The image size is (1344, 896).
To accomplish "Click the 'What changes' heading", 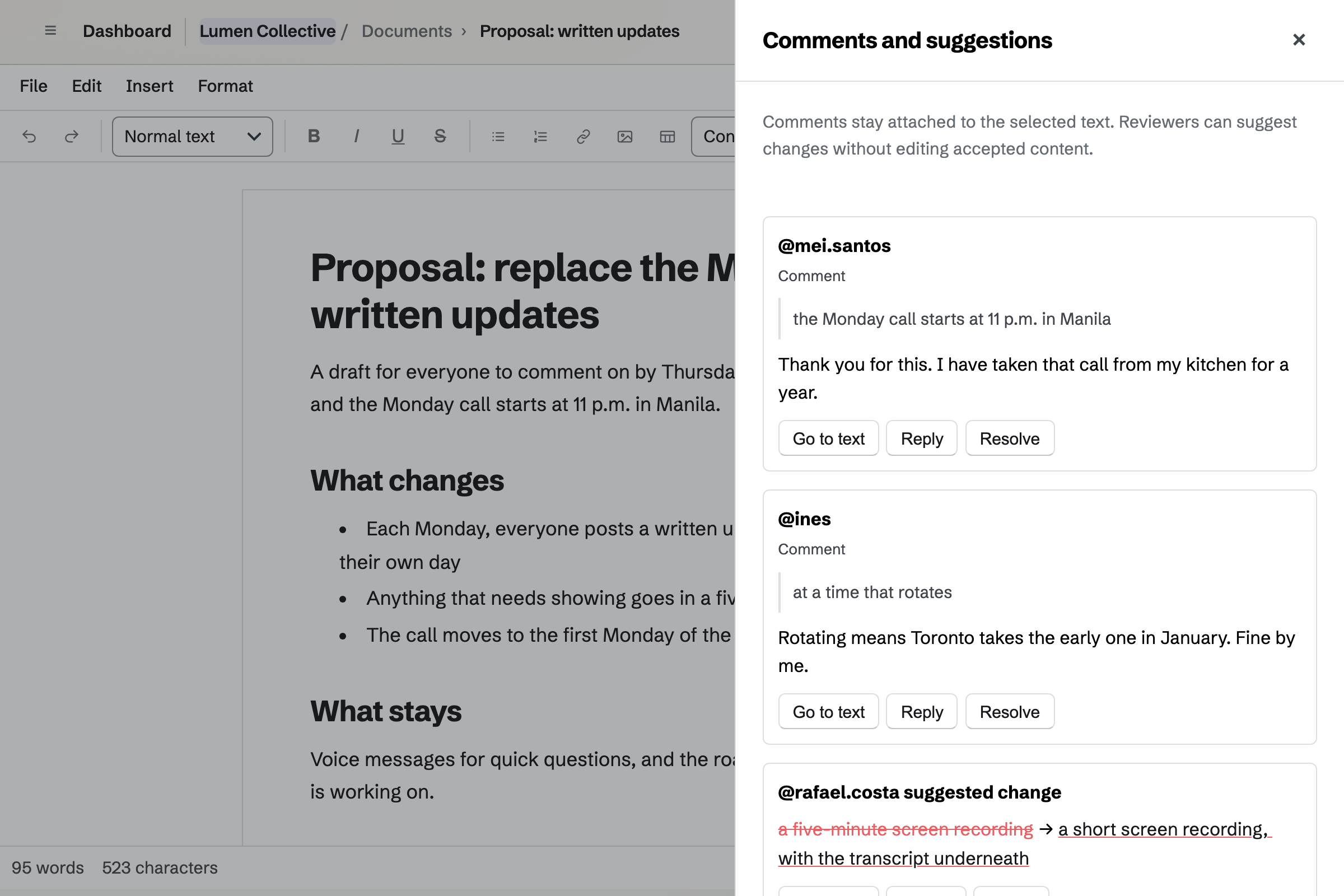I will click(407, 480).
